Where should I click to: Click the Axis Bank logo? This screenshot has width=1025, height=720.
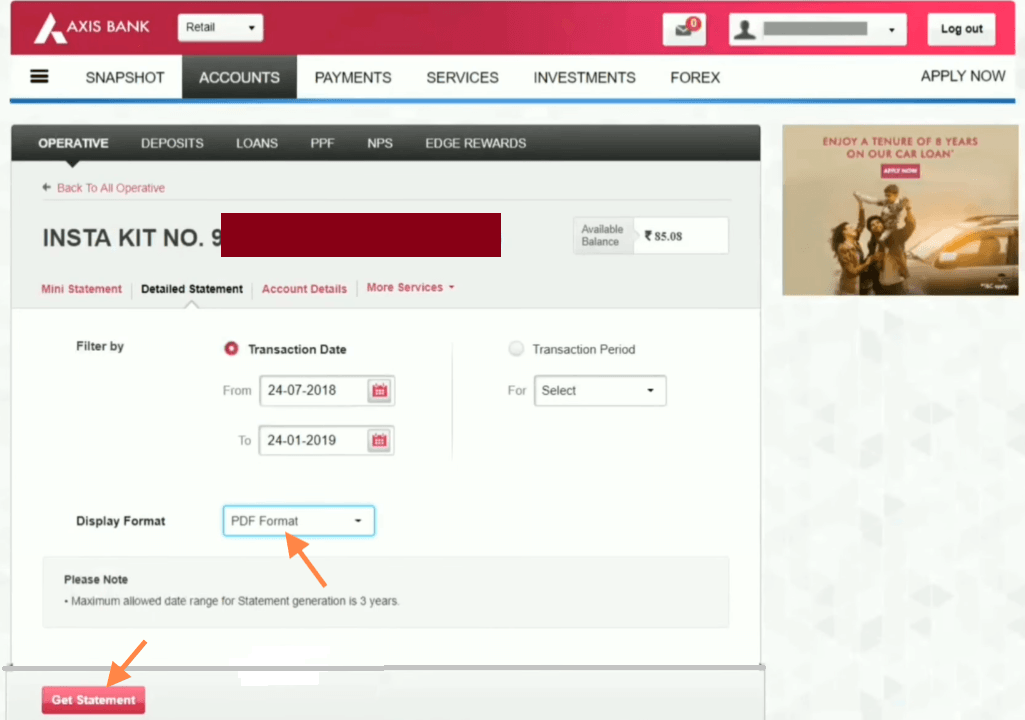point(92,28)
